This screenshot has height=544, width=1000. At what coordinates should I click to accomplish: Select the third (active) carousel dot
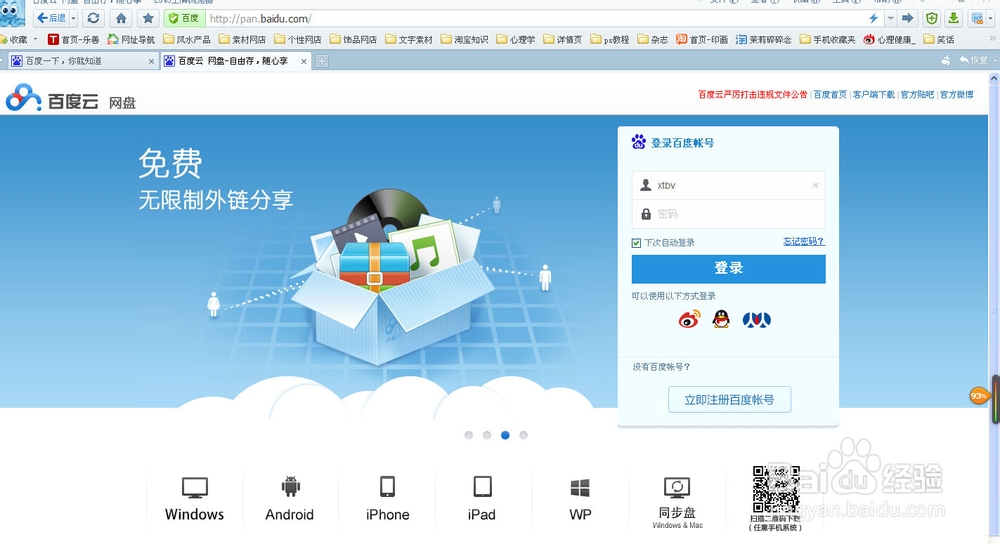coord(505,435)
